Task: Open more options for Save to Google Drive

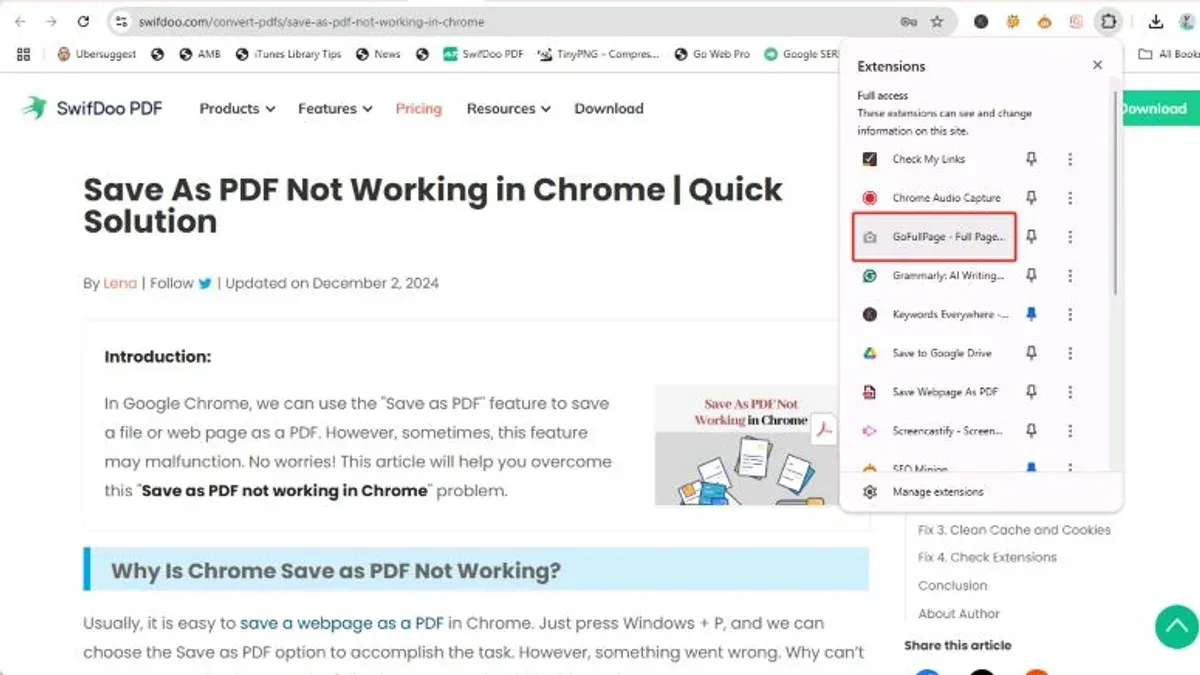Action: 1070,353
